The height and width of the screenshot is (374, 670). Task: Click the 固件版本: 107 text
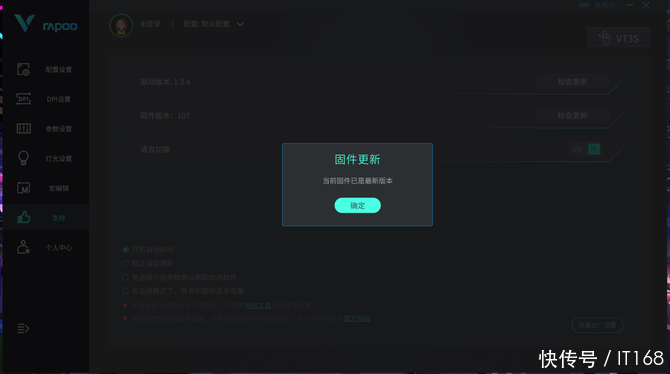pos(165,115)
